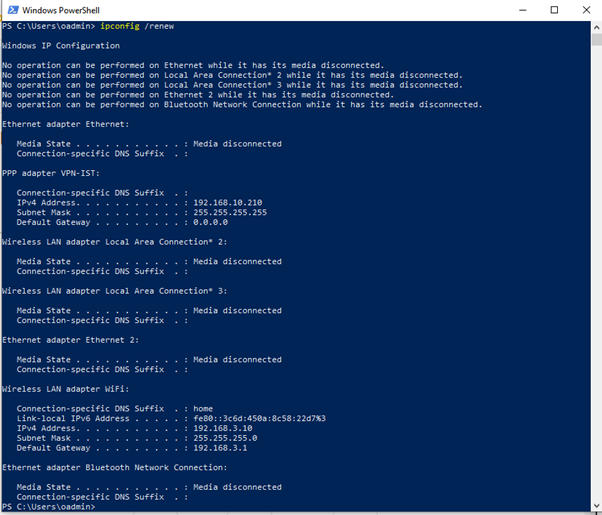The width and height of the screenshot is (602, 515).
Task: Click the link-local IPv6 address fe80::3c6d:450a:8c58:22d7%3
Action: pos(260,418)
